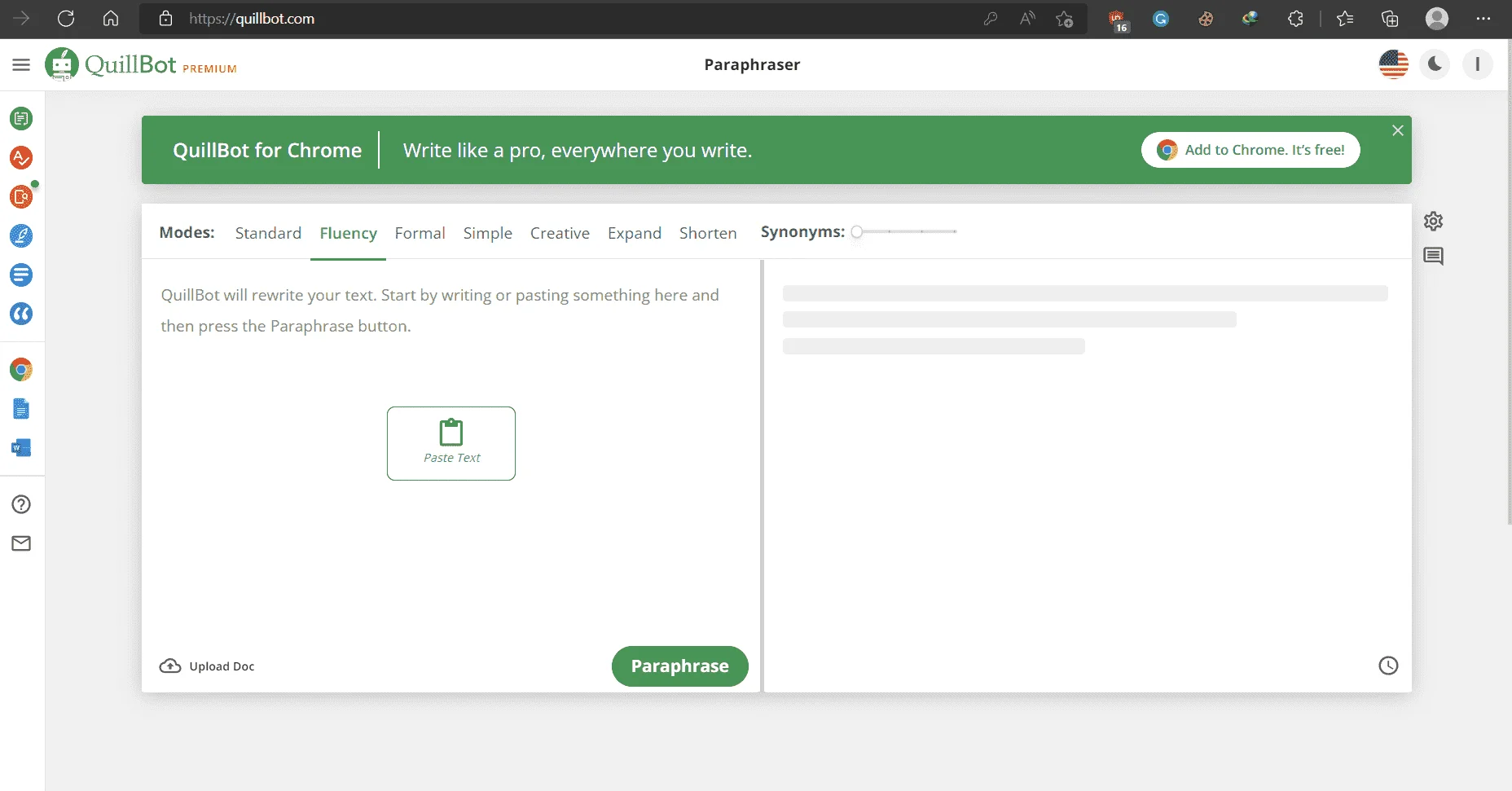This screenshot has height=791, width=1512.
Task: Select the Fluency mode tab
Action: coord(348,233)
